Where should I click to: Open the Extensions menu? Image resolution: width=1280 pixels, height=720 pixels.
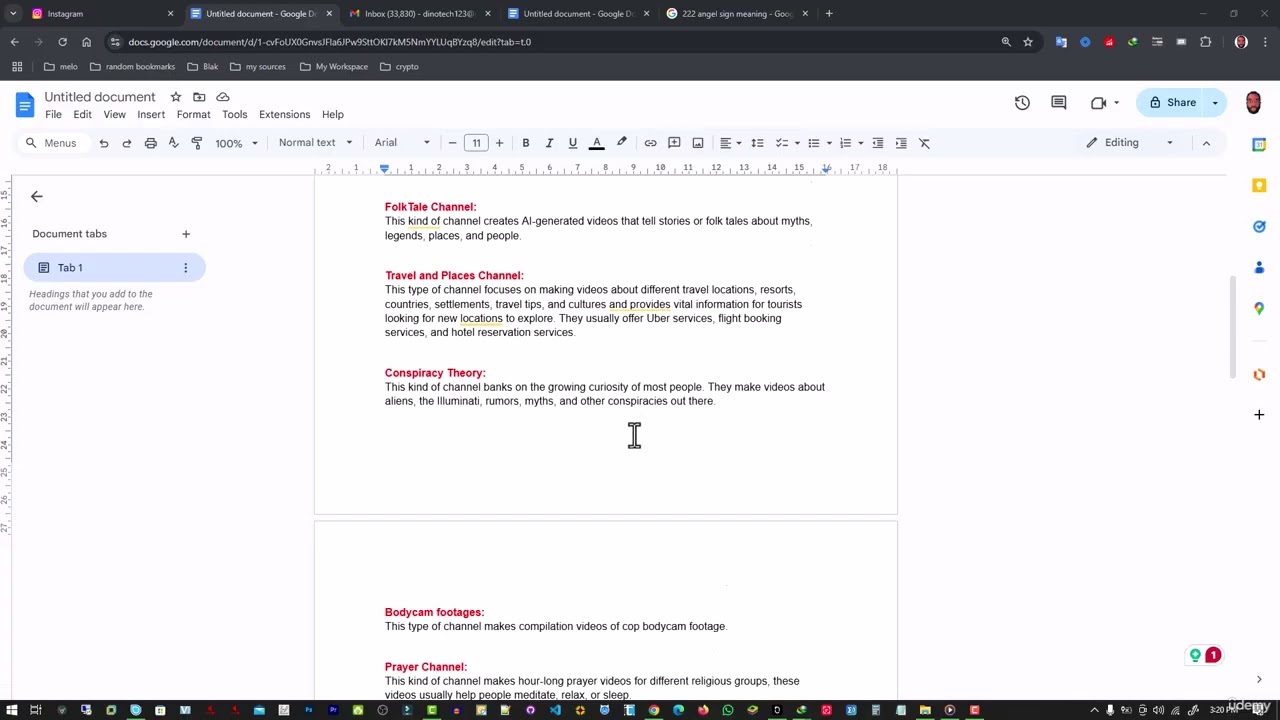coord(284,115)
